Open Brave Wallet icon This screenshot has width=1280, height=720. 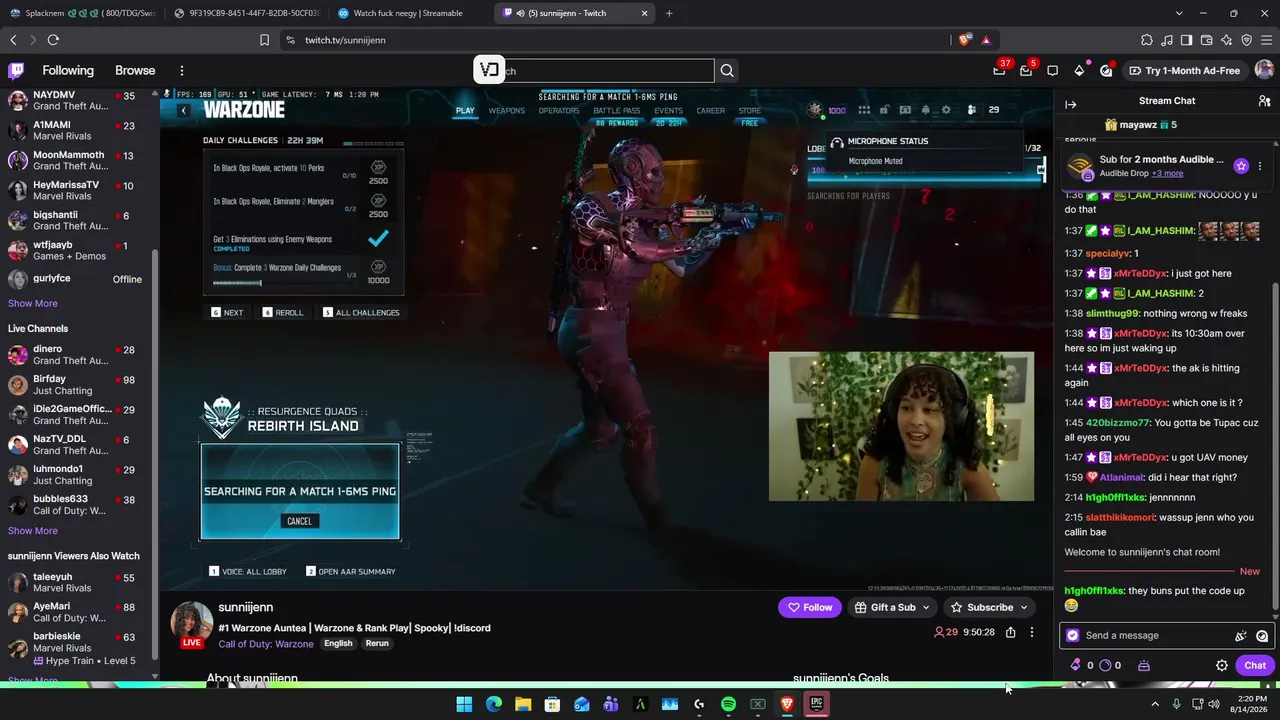click(1206, 40)
